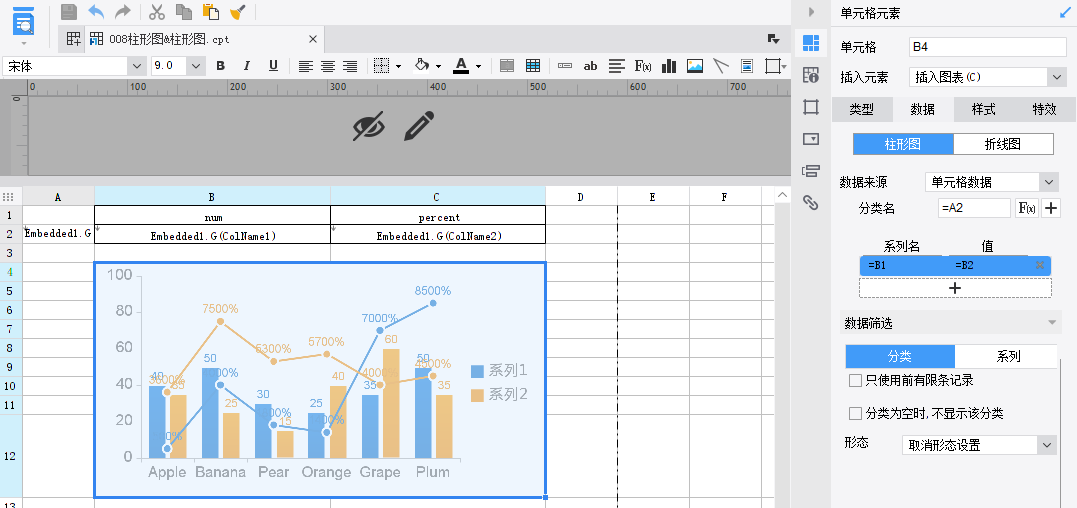This screenshot has width=1077, height=508.
Task: Open fill color dropdown arrow
Action: (x=438, y=67)
